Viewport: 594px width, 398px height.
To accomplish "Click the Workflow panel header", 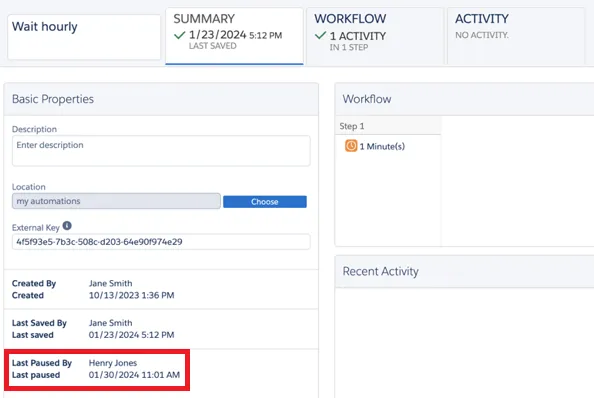I will tap(464, 99).
